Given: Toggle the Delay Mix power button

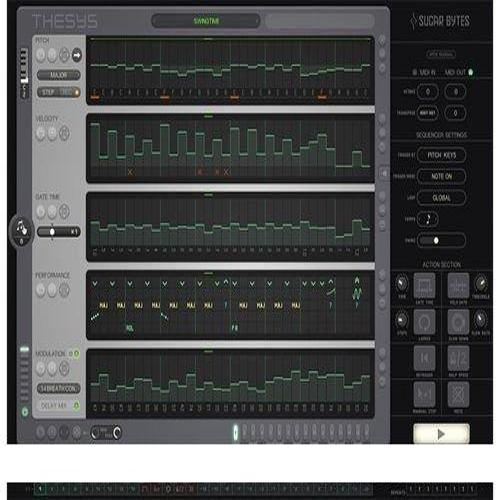Looking at the screenshot, I should click(76, 405).
